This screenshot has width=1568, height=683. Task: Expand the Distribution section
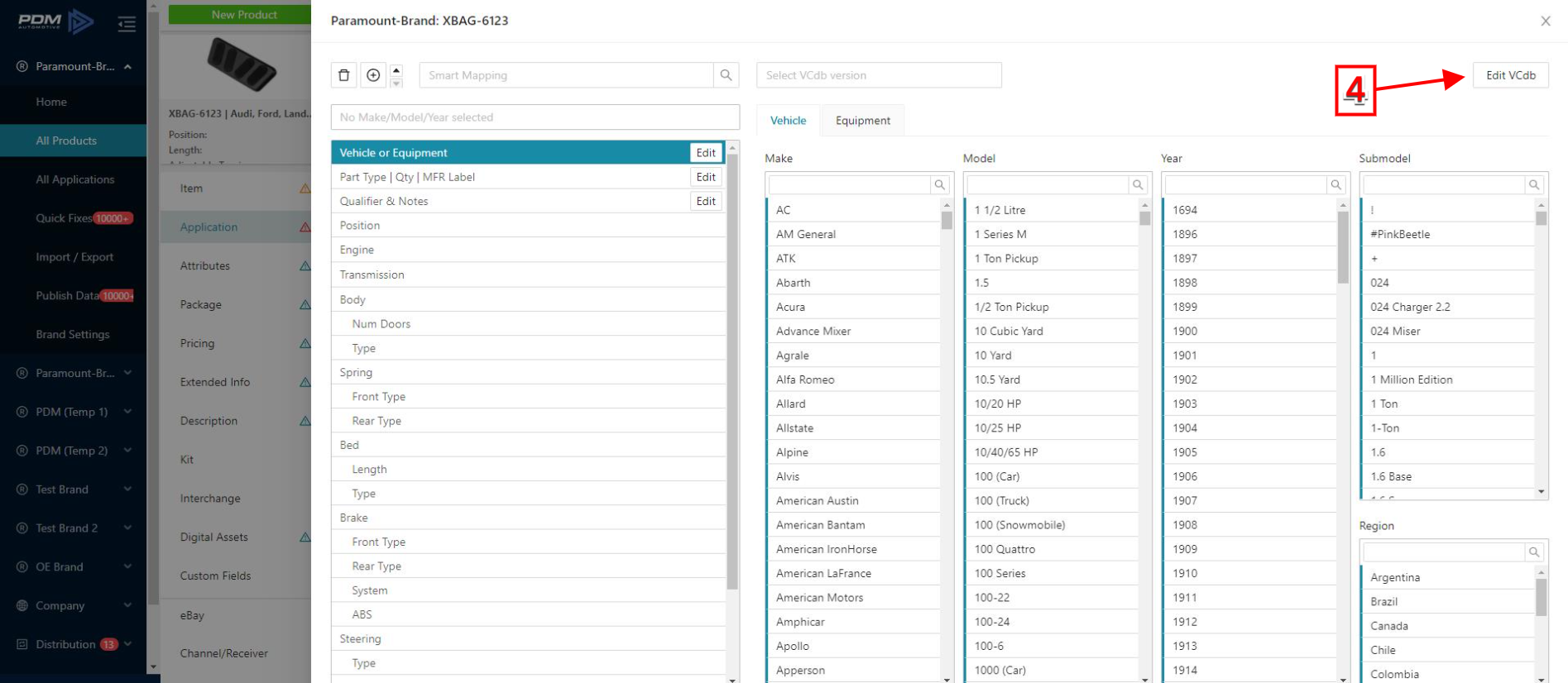point(128,644)
